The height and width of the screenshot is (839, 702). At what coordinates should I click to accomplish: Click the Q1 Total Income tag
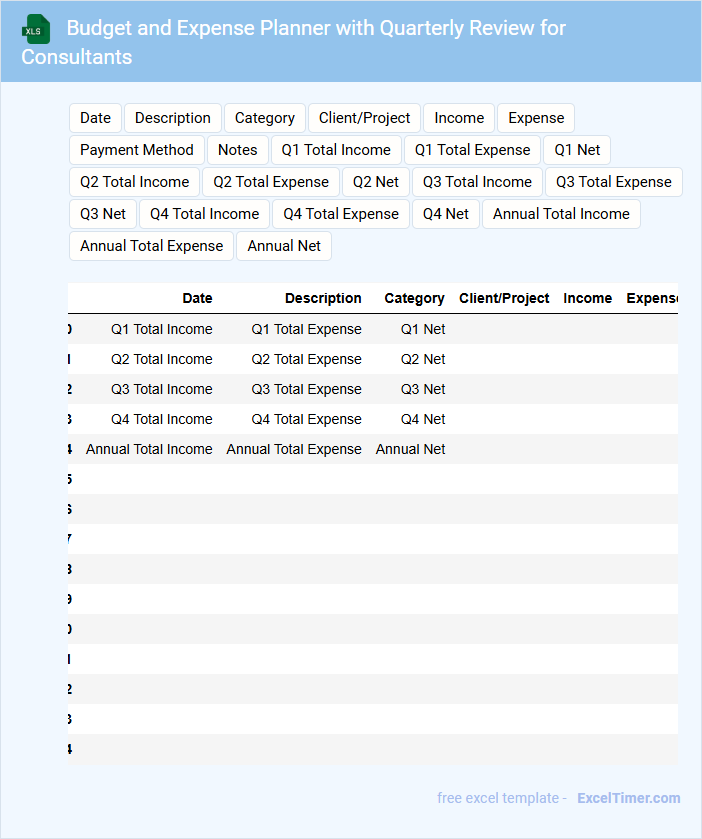tap(336, 150)
